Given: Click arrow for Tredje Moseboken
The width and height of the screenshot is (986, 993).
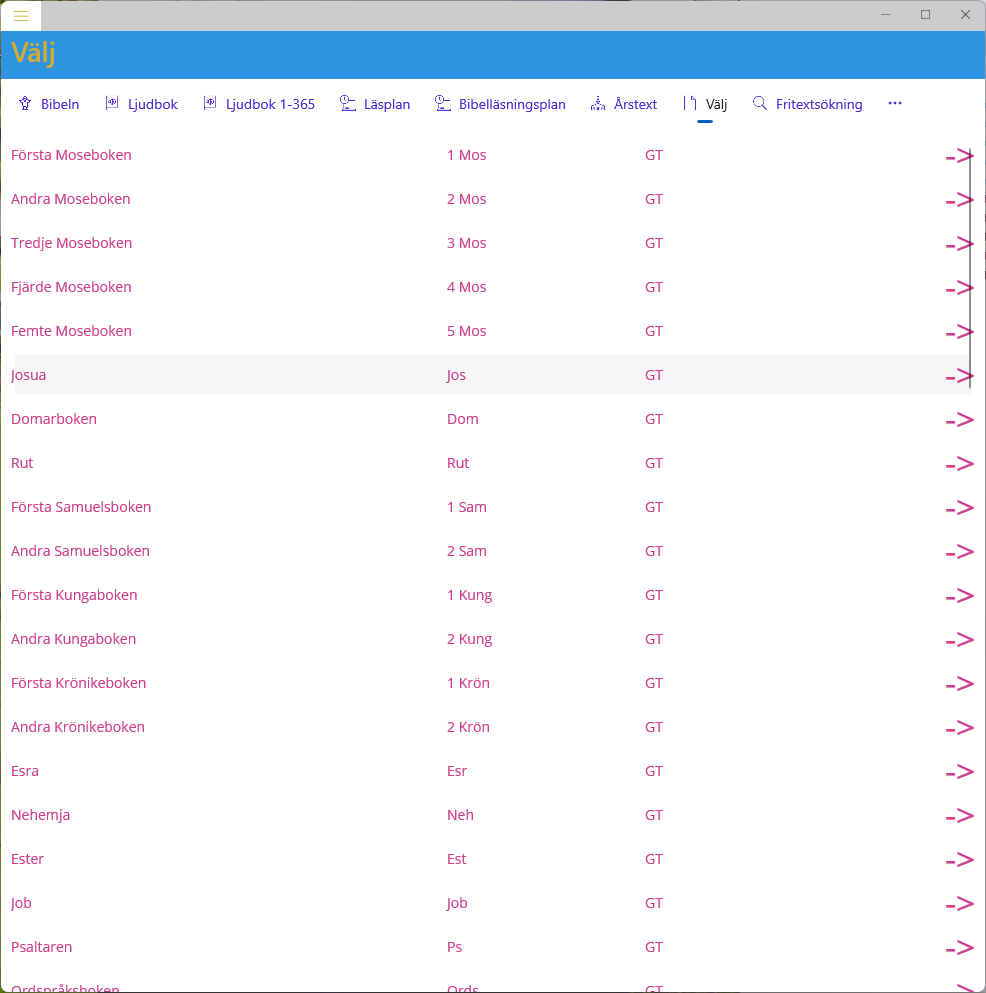Looking at the screenshot, I should tap(959, 244).
